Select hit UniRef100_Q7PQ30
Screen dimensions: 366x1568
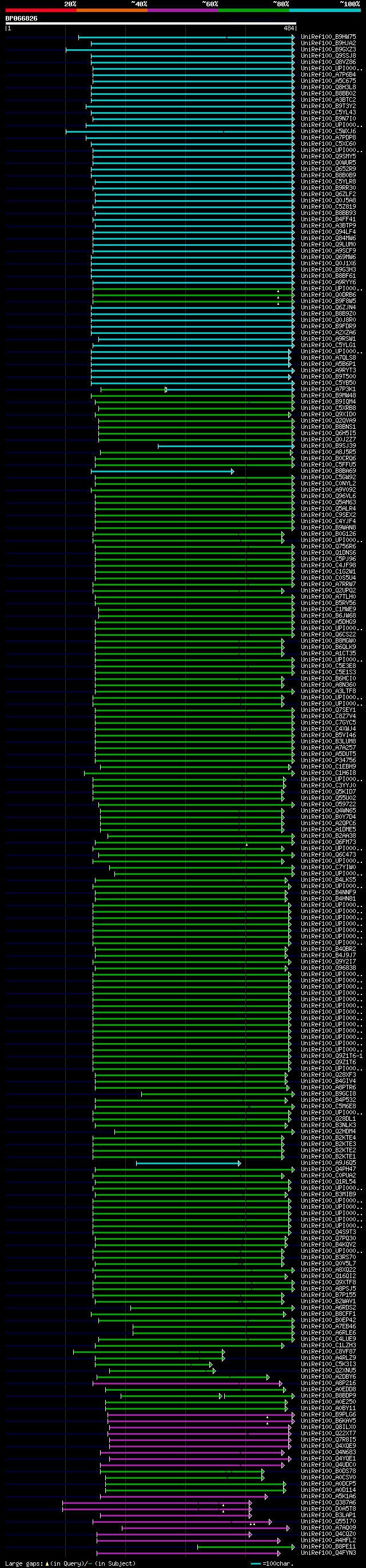(x=328, y=1239)
